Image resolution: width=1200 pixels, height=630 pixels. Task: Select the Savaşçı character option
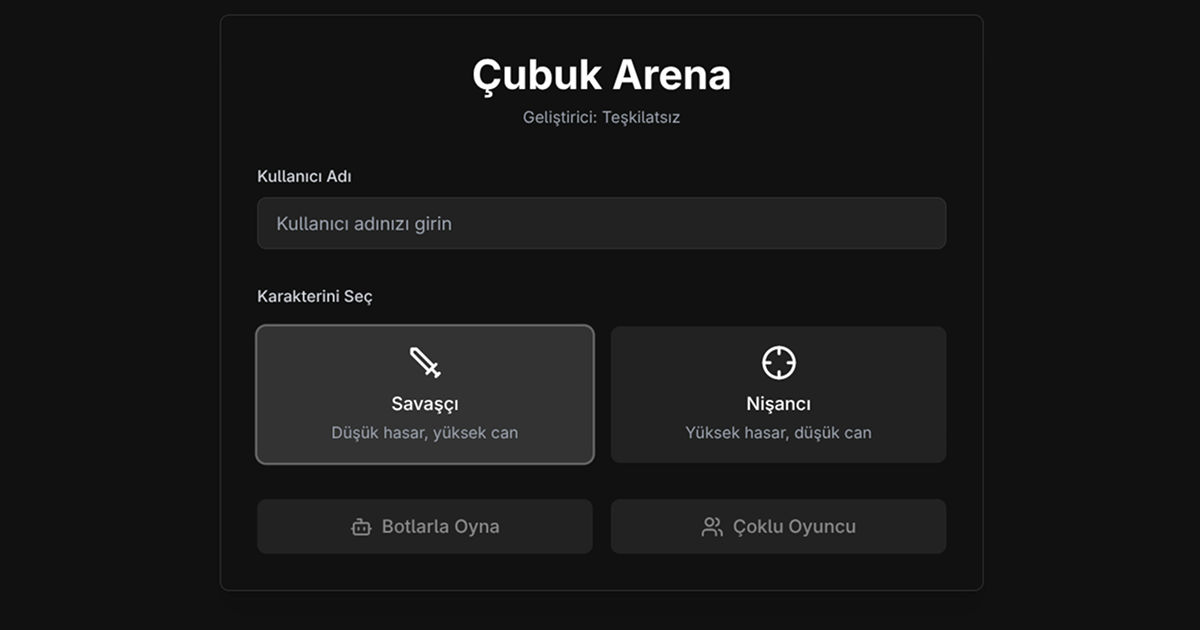click(x=425, y=394)
